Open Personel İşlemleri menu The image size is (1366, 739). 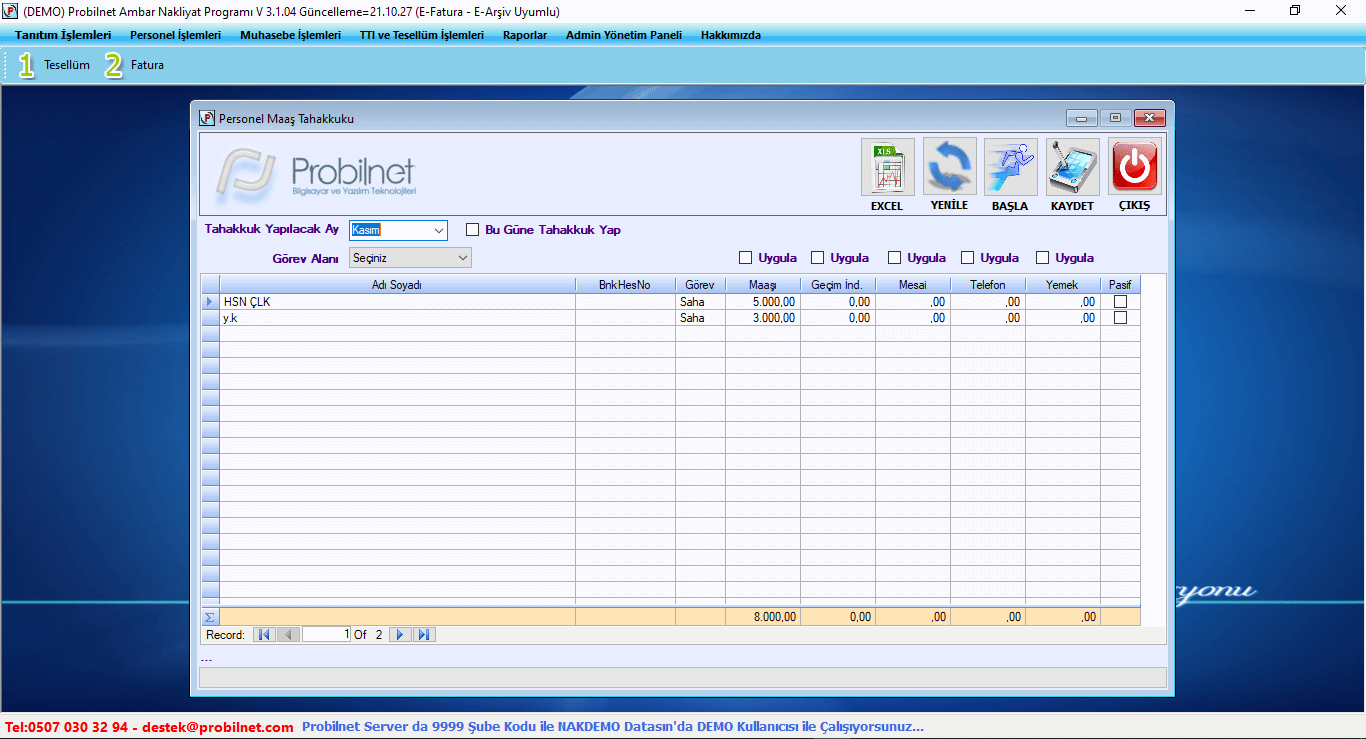coord(175,35)
